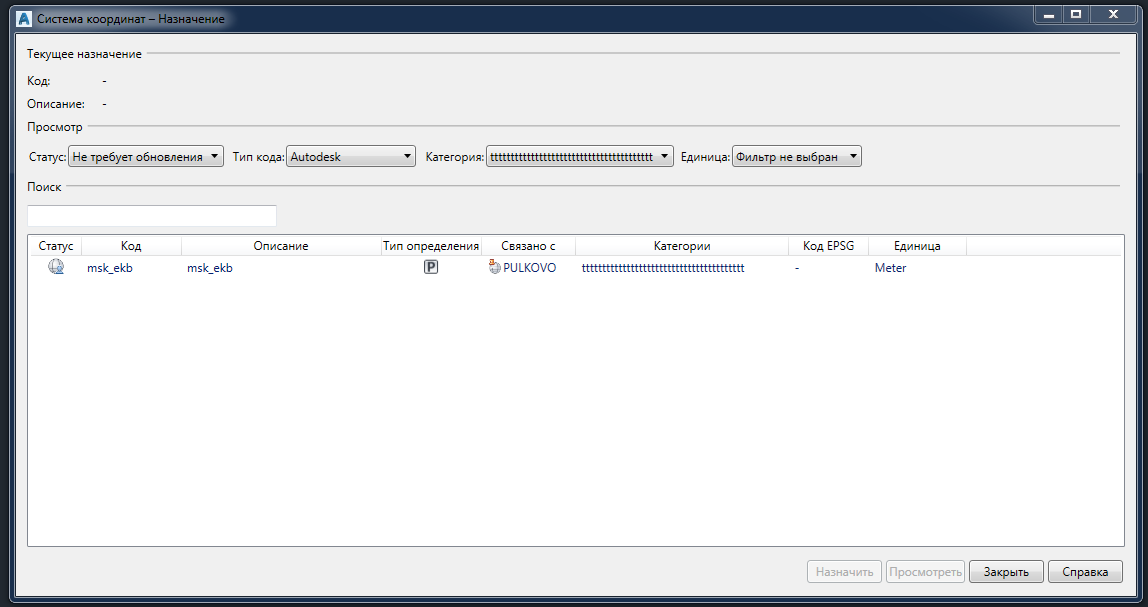Click the Закрыть button
The image size is (1148, 607).
(1006, 572)
